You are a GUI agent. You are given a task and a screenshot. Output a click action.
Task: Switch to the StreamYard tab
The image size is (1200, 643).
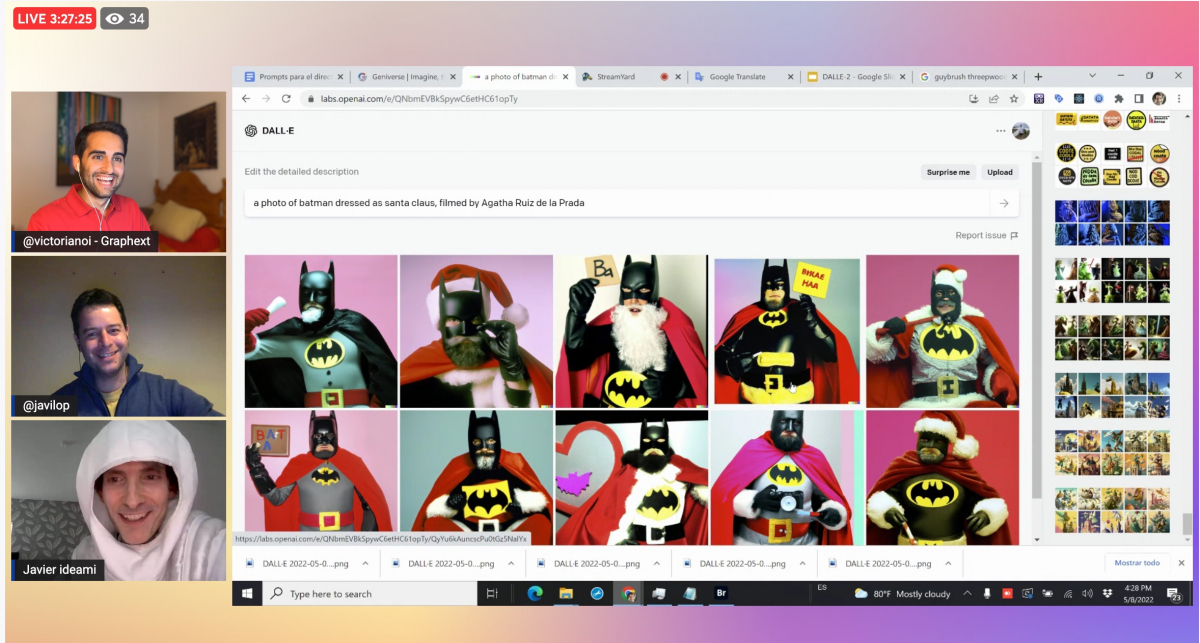pos(615,77)
